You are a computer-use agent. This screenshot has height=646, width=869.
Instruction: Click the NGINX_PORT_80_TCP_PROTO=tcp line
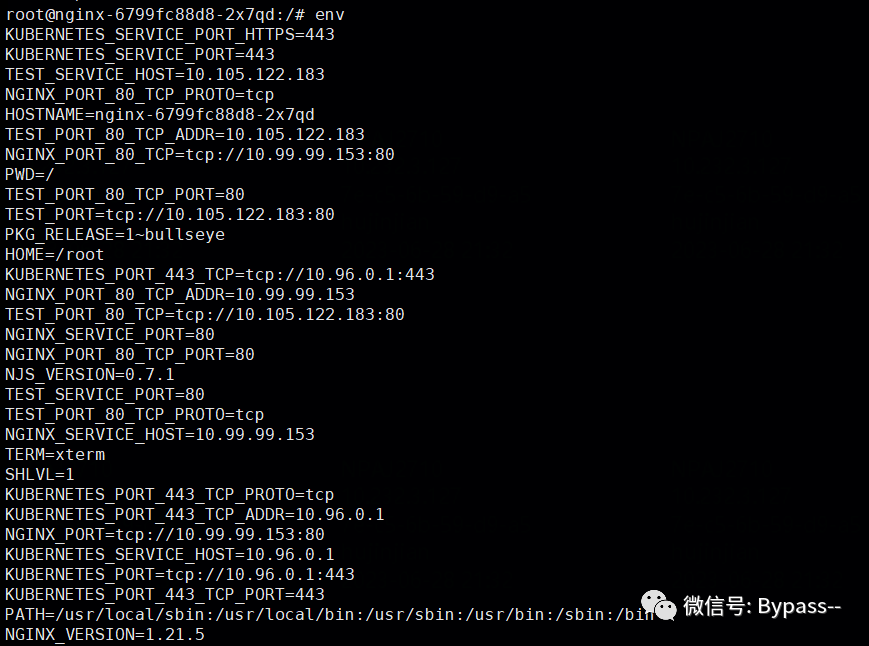click(140, 95)
